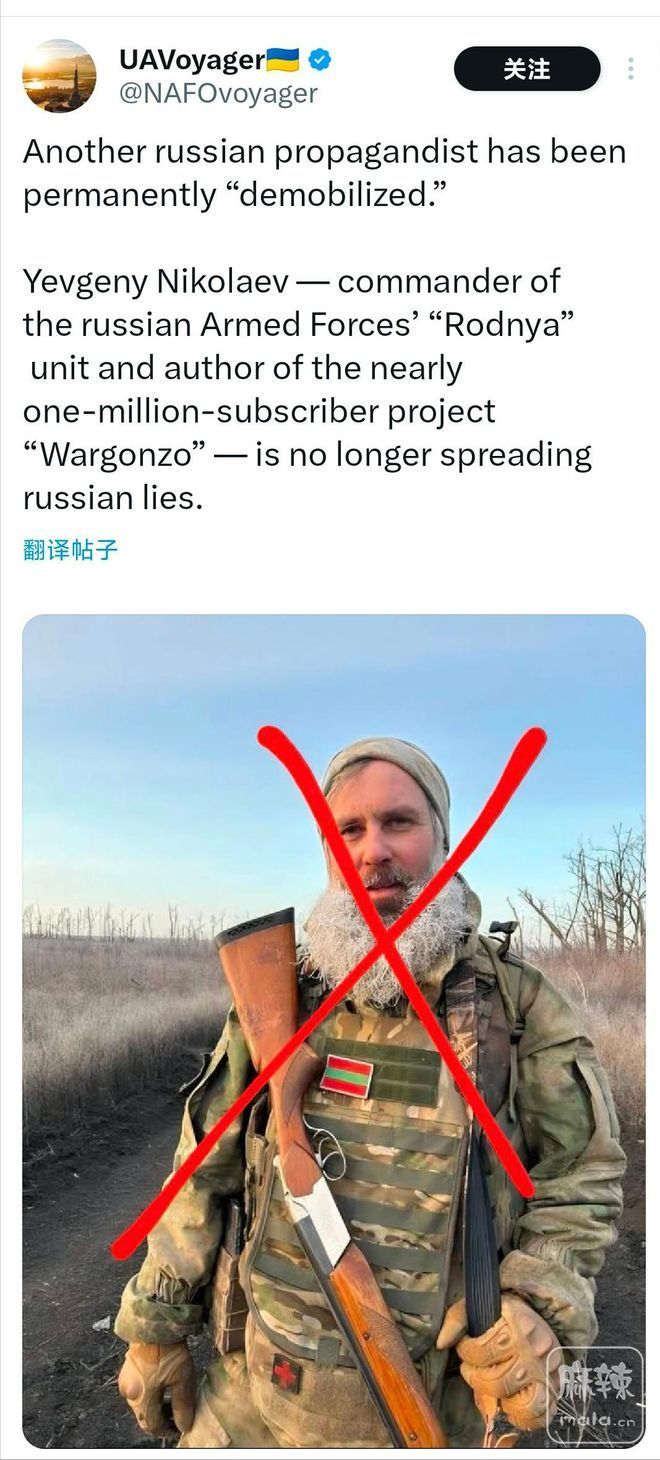Click the word "Wargonzo" in the post

point(129,454)
